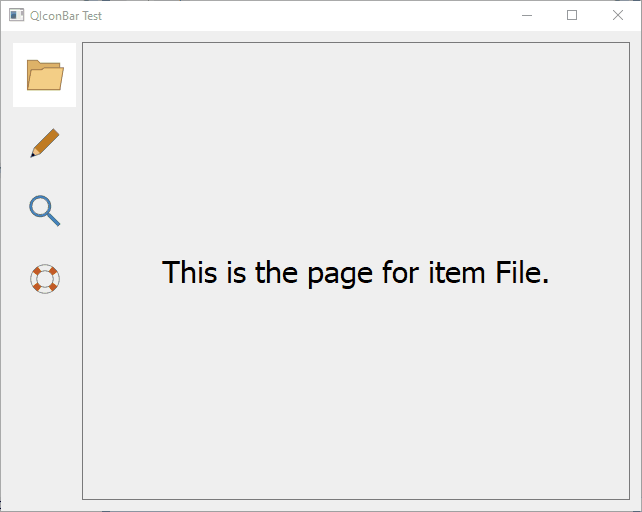642x512 pixels.
Task: Click the QIconBar Test title text
Action: coord(66,16)
